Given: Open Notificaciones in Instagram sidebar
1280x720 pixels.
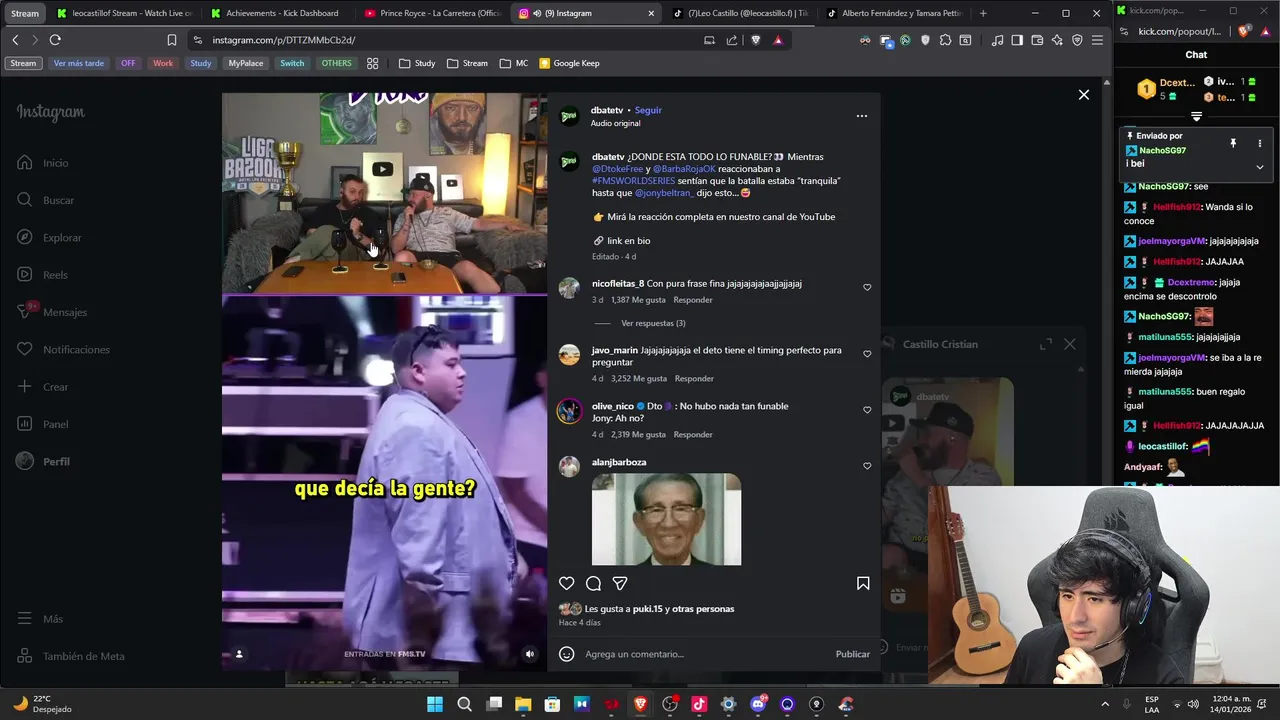Looking at the screenshot, I should (63, 350).
